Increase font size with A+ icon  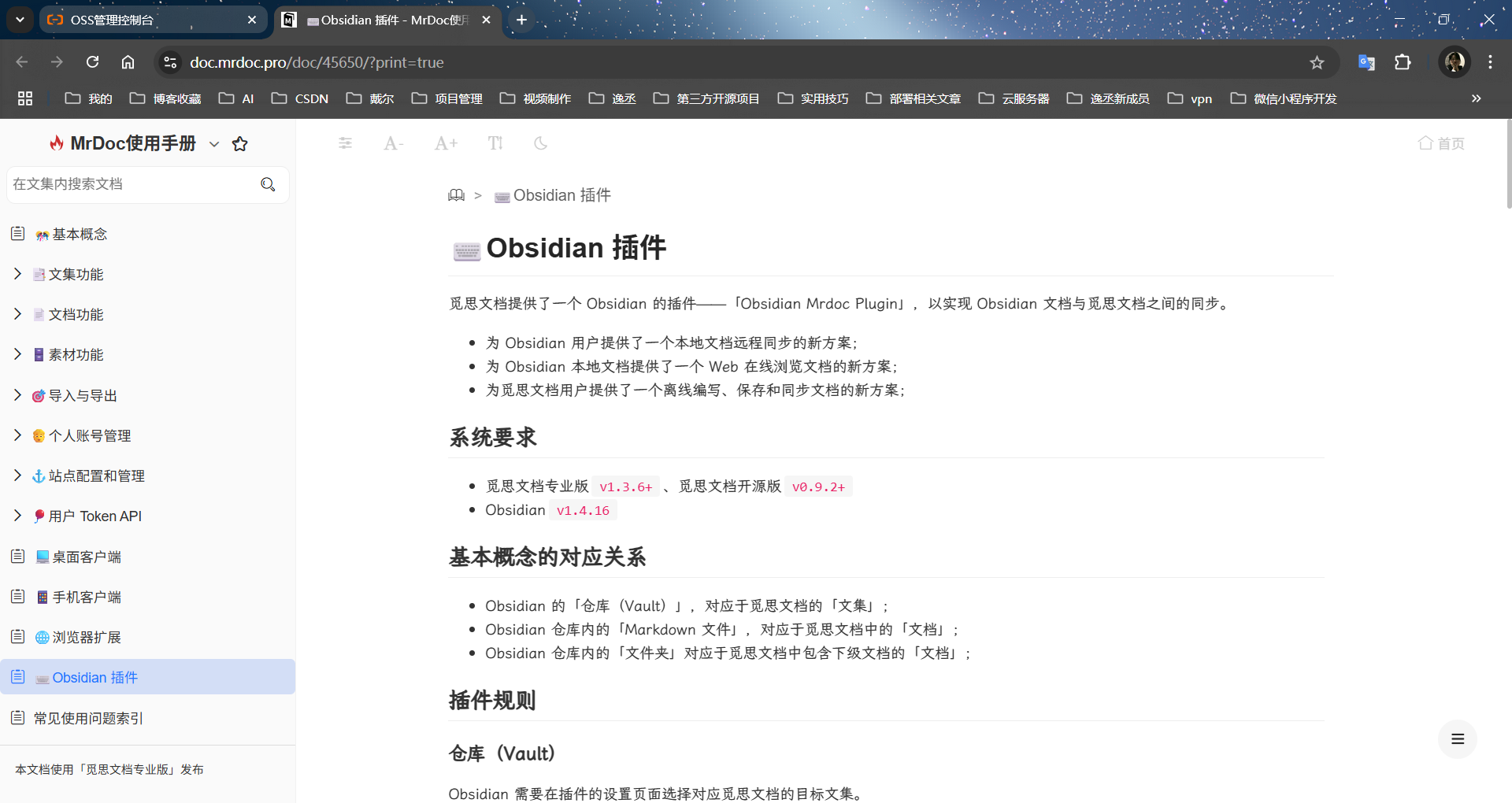(446, 143)
